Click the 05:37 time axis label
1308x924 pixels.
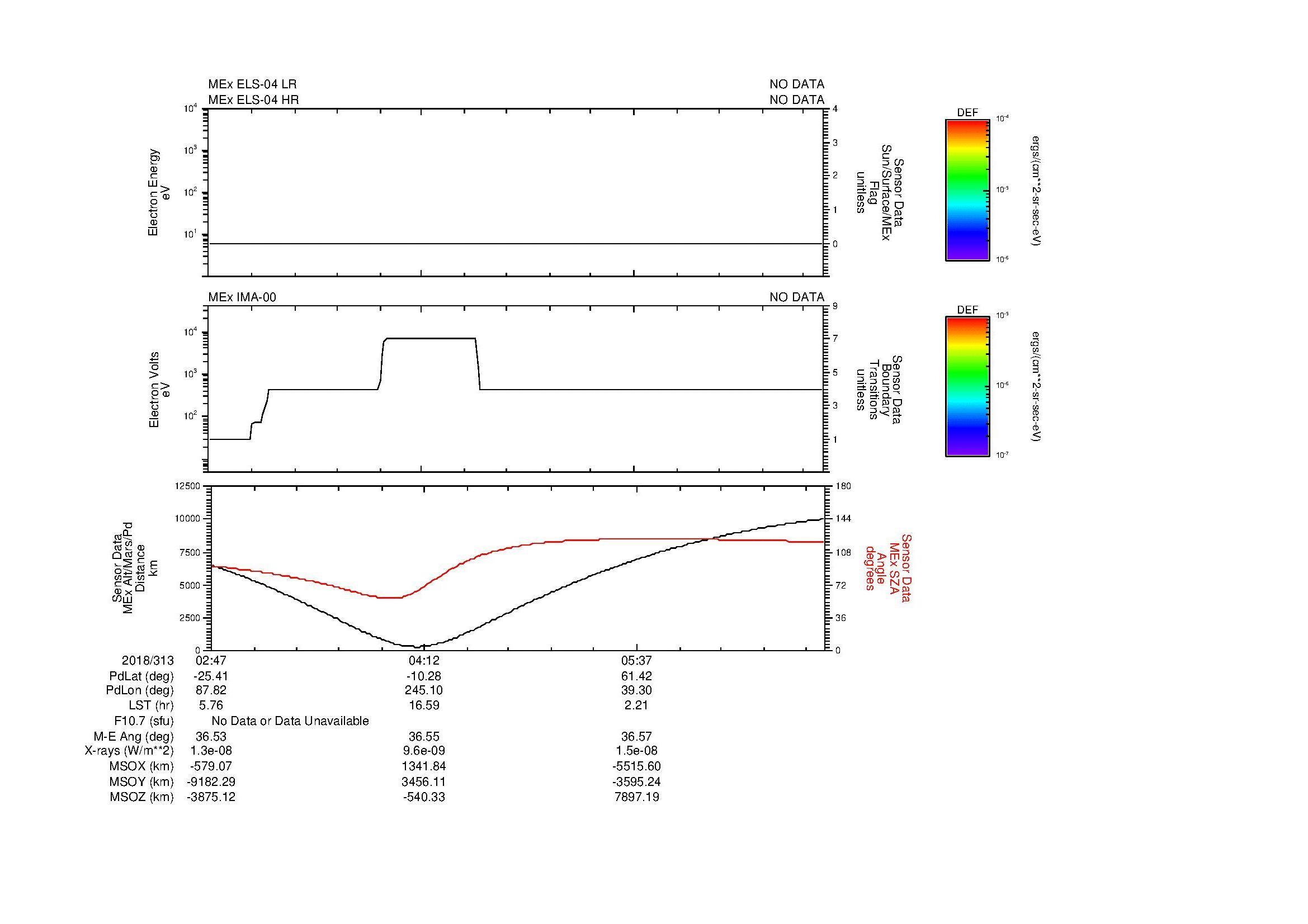pyautogui.click(x=636, y=660)
